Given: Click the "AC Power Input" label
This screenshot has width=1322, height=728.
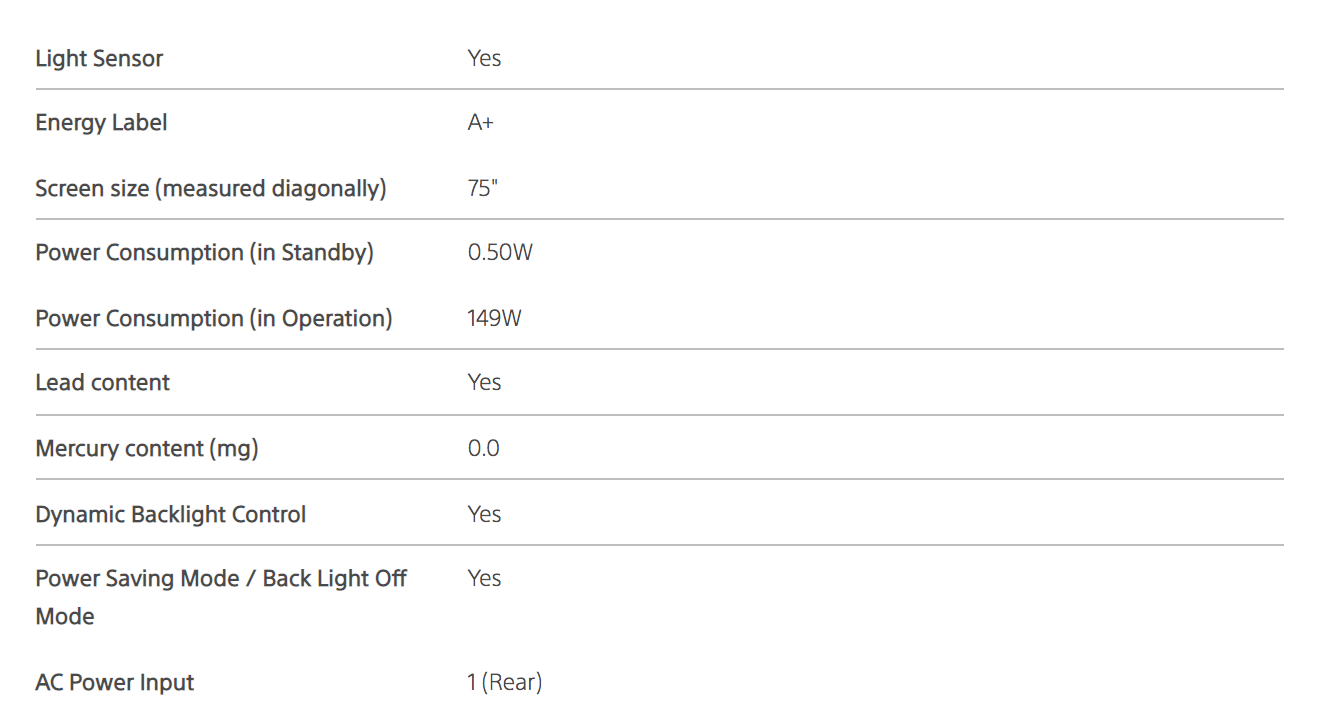Looking at the screenshot, I should [x=114, y=683].
